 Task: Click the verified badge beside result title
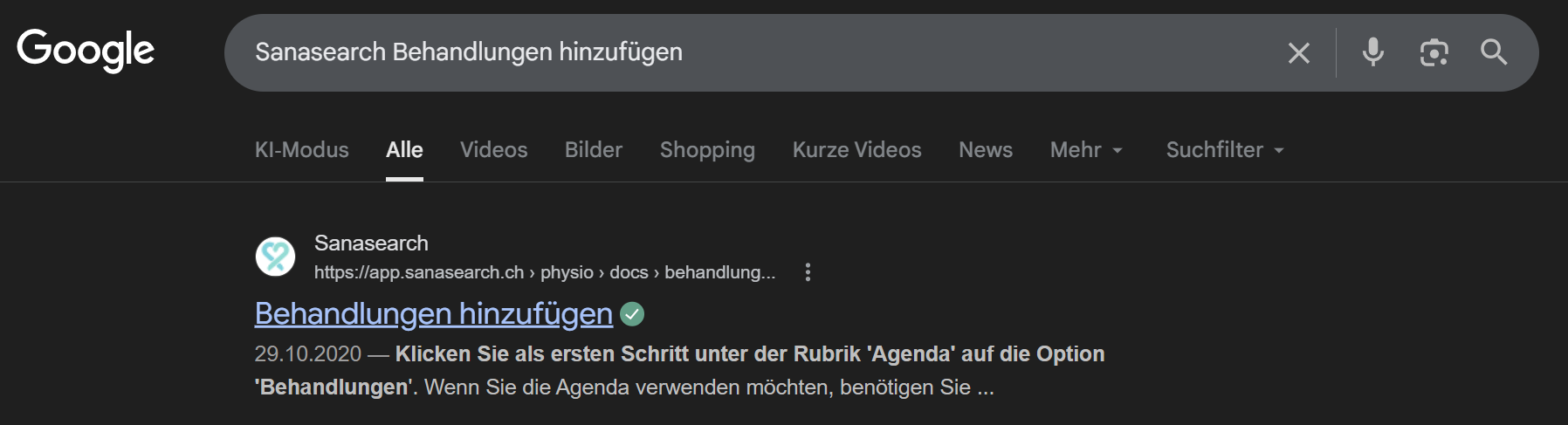click(632, 314)
